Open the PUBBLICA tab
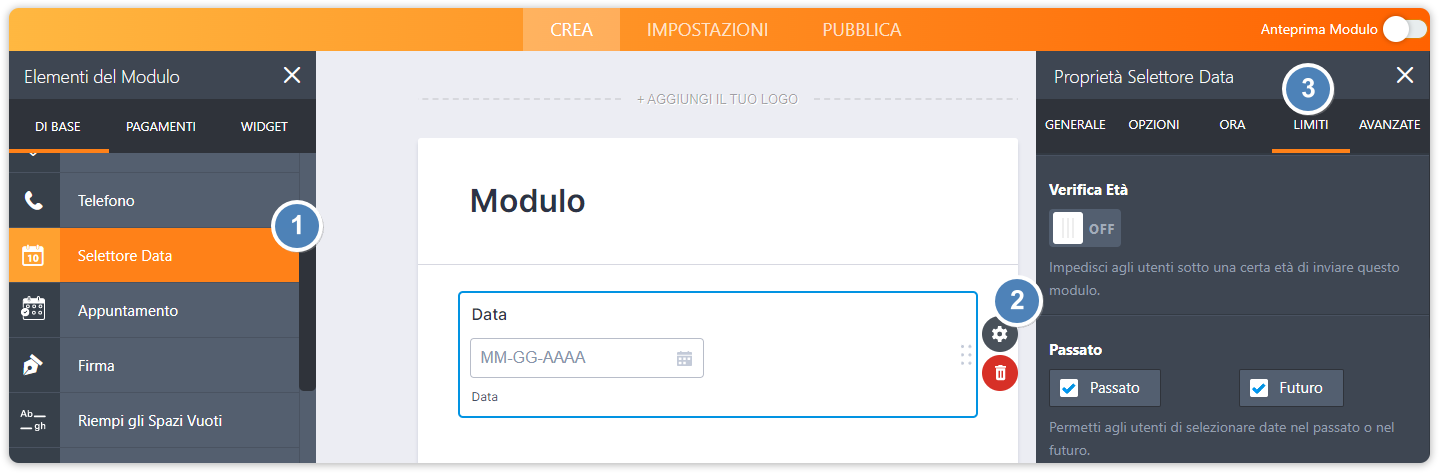 tap(861, 30)
